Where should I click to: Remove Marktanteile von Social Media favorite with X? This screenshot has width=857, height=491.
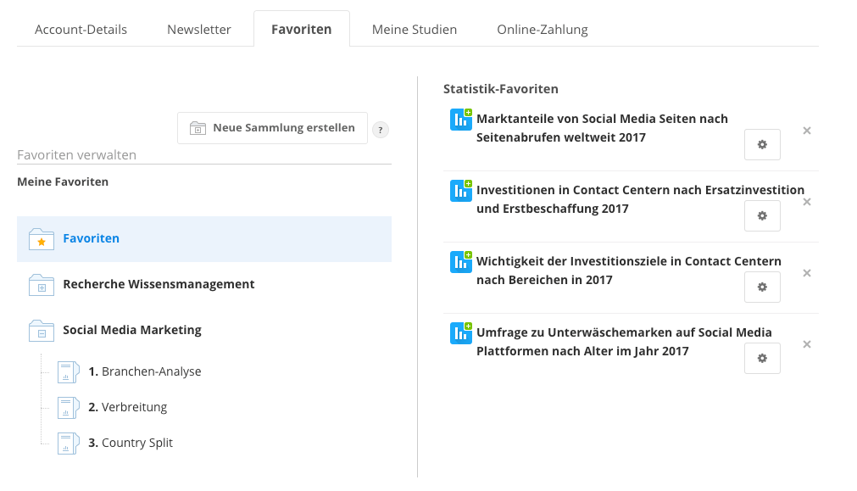(x=807, y=131)
